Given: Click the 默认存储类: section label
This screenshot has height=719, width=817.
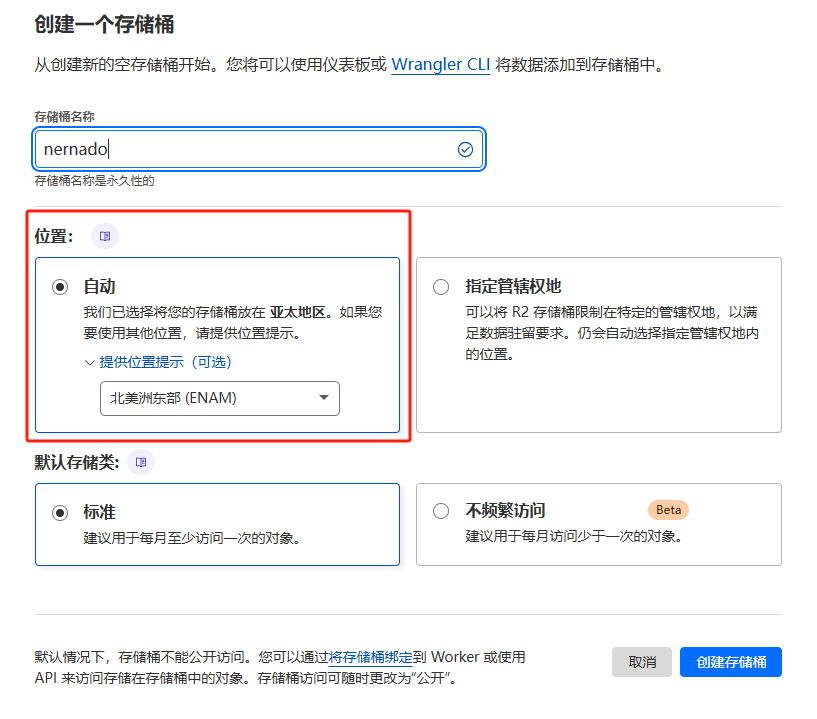Looking at the screenshot, I should [x=77, y=462].
